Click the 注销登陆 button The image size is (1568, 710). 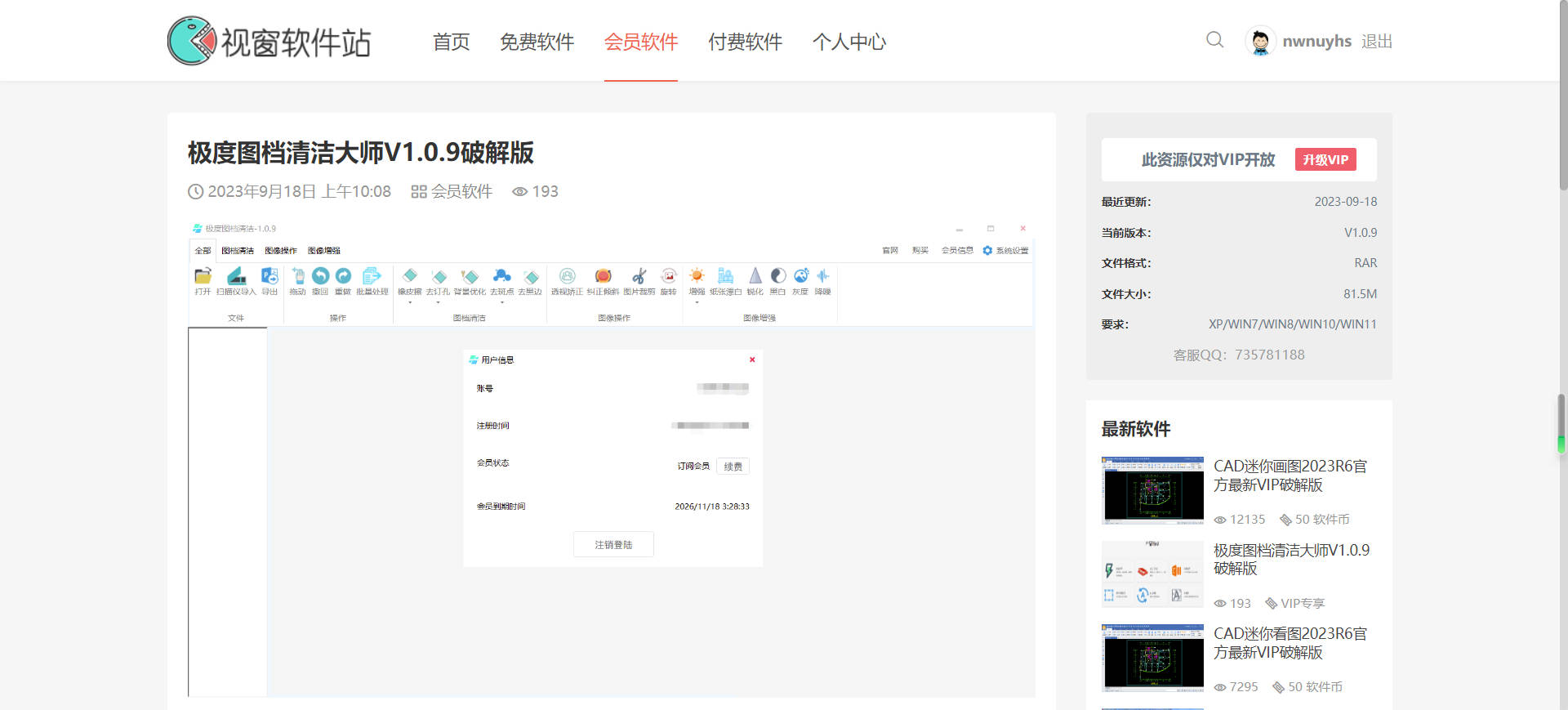pyautogui.click(x=613, y=545)
